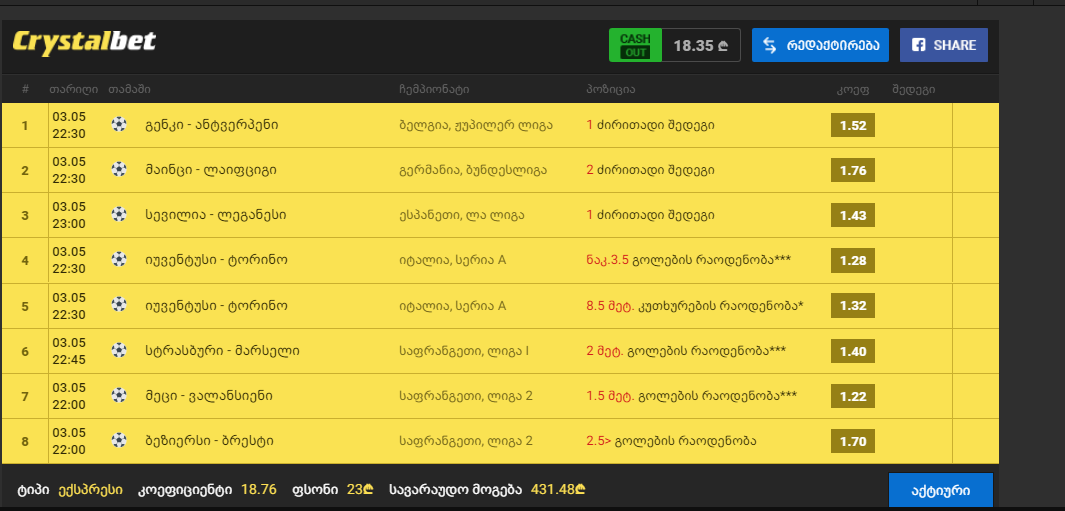The image size is (1065, 511).
Task: Click the football icon for მაინცი - ლაიფციგი
Action: 119,169
